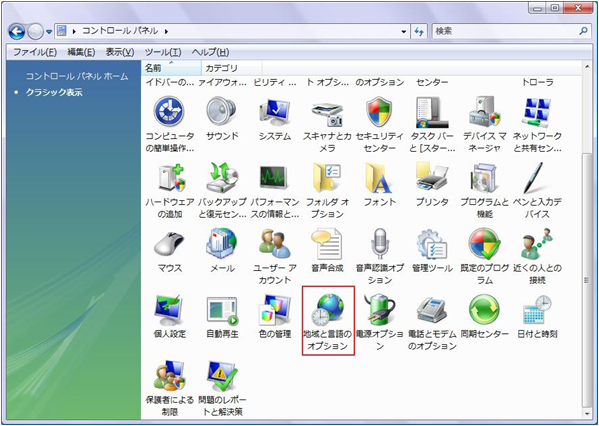Image resolution: width=599 pixels, height=426 pixels.
Task: Open the ヘルプ(H) menu
Action: click(x=210, y=52)
